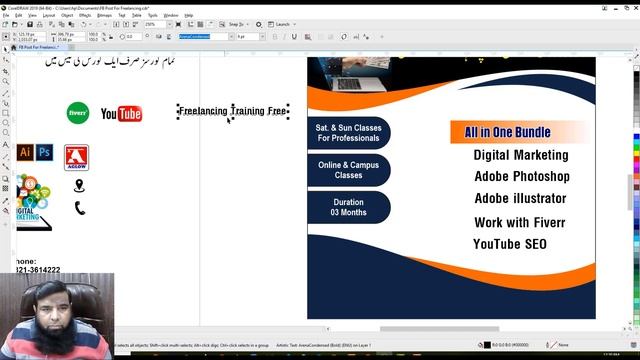This screenshot has width=640, height=360.
Task: Select the Interactive Fill tool
Action: coord(5,211)
